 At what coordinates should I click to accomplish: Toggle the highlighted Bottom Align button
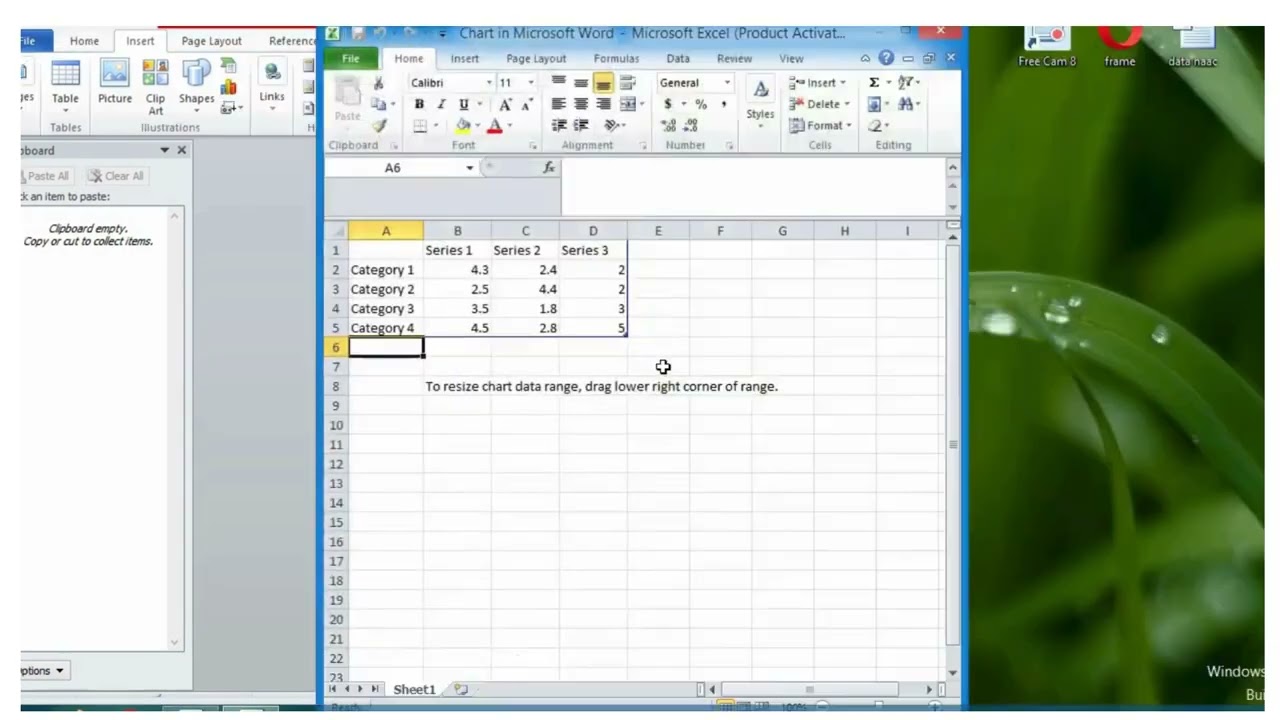(603, 83)
